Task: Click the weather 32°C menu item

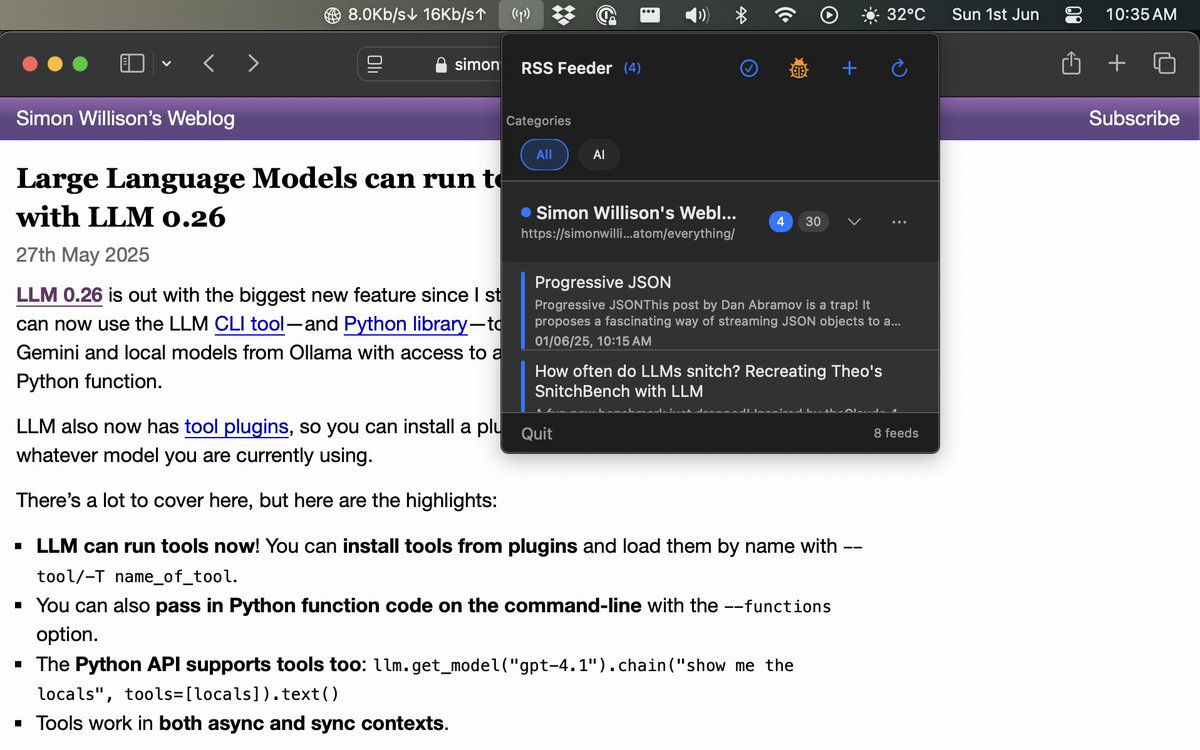Action: (x=893, y=15)
